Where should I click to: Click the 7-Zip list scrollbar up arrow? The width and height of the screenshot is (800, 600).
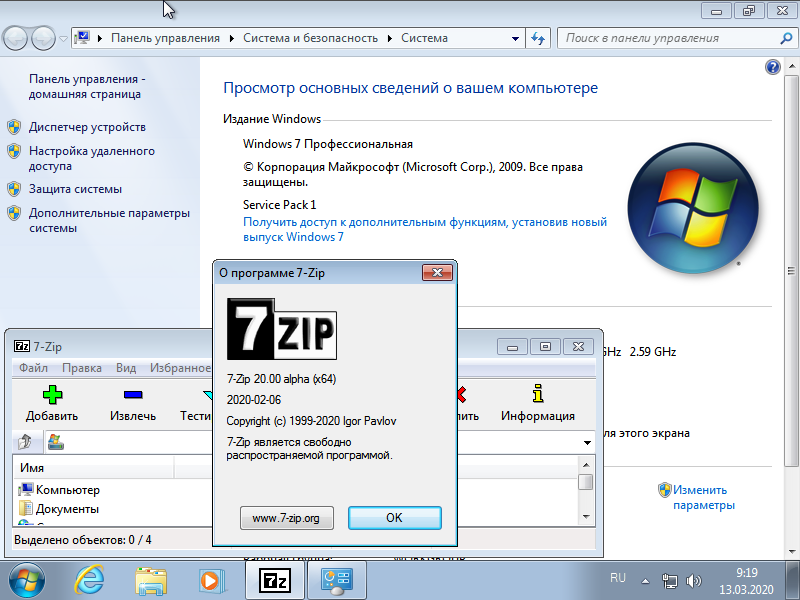(x=586, y=465)
